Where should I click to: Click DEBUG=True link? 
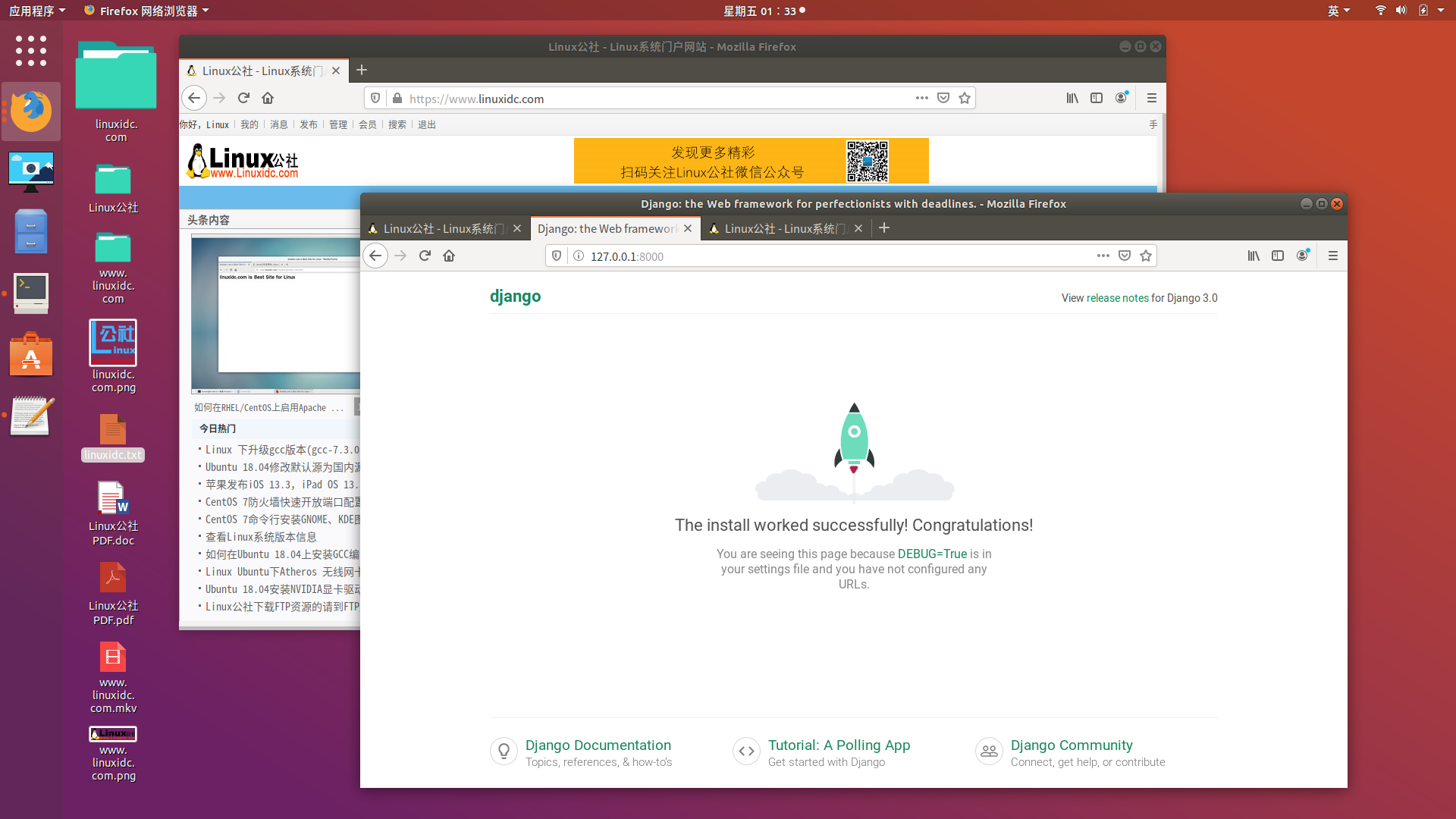pyautogui.click(x=932, y=554)
